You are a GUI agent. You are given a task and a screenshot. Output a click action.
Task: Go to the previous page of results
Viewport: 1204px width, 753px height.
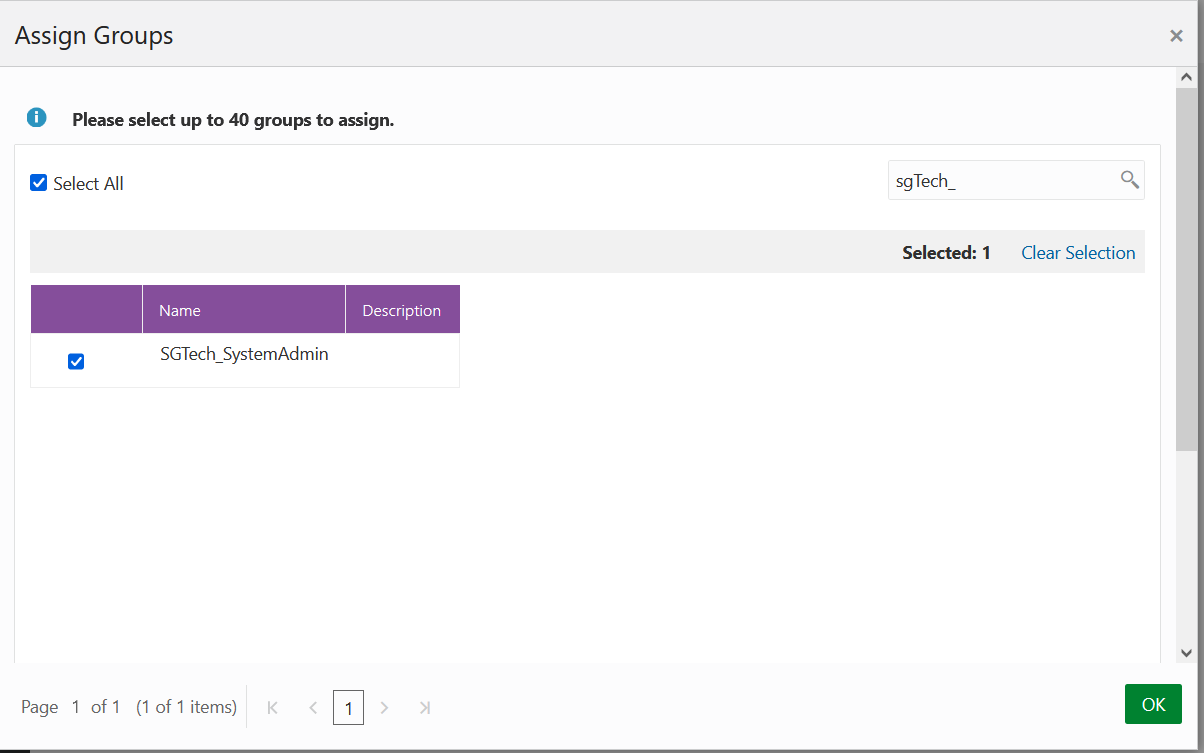[312, 707]
